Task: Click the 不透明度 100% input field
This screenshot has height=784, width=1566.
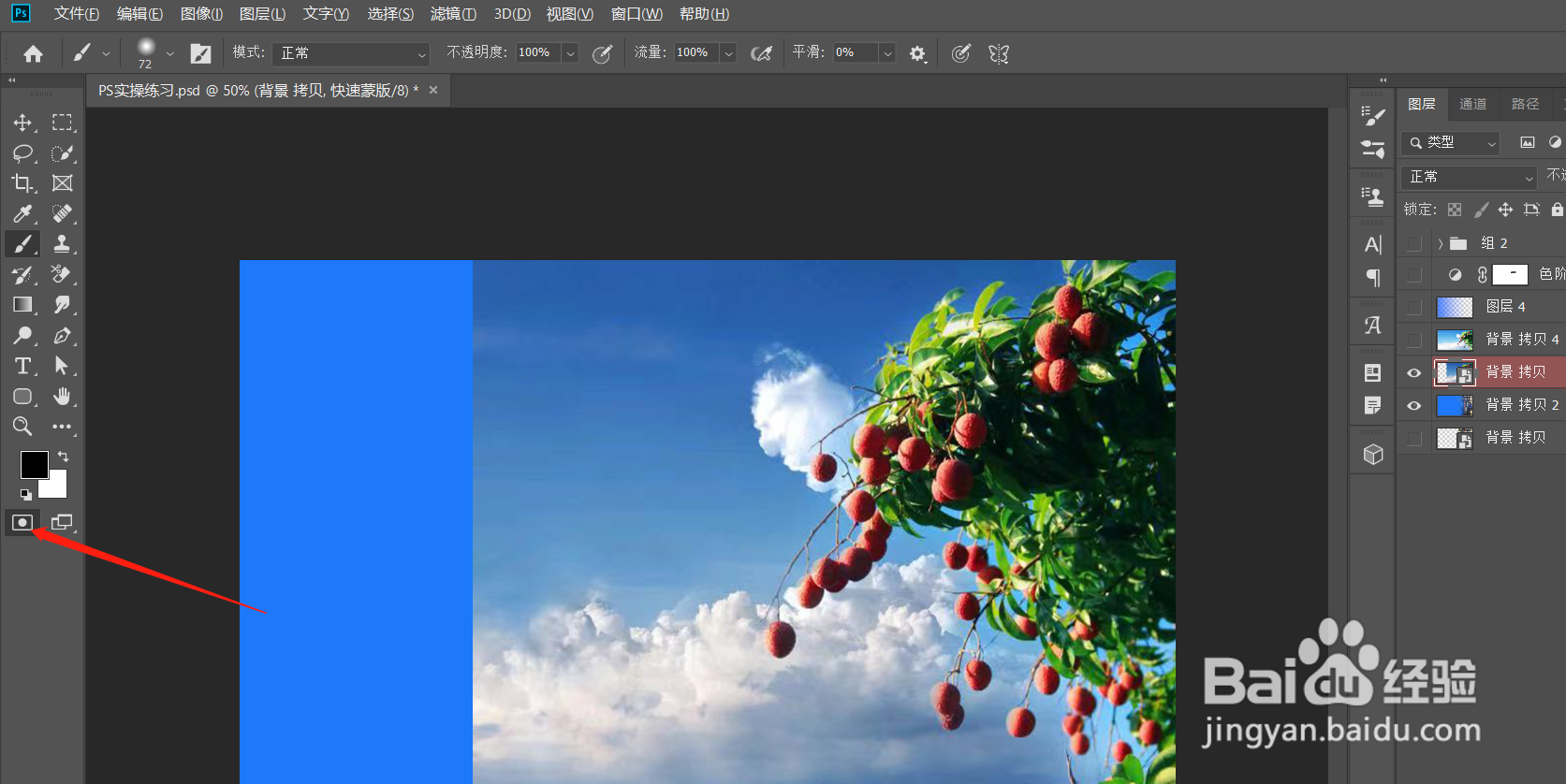Action: click(538, 53)
